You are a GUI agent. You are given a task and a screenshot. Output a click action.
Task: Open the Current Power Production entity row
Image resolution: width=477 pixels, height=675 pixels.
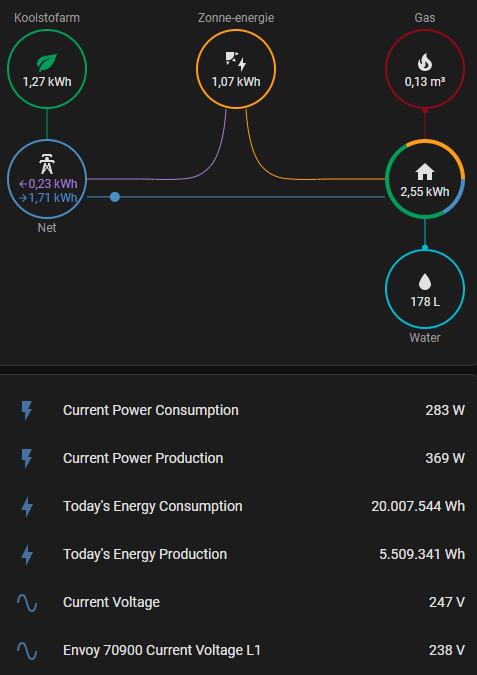238,458
